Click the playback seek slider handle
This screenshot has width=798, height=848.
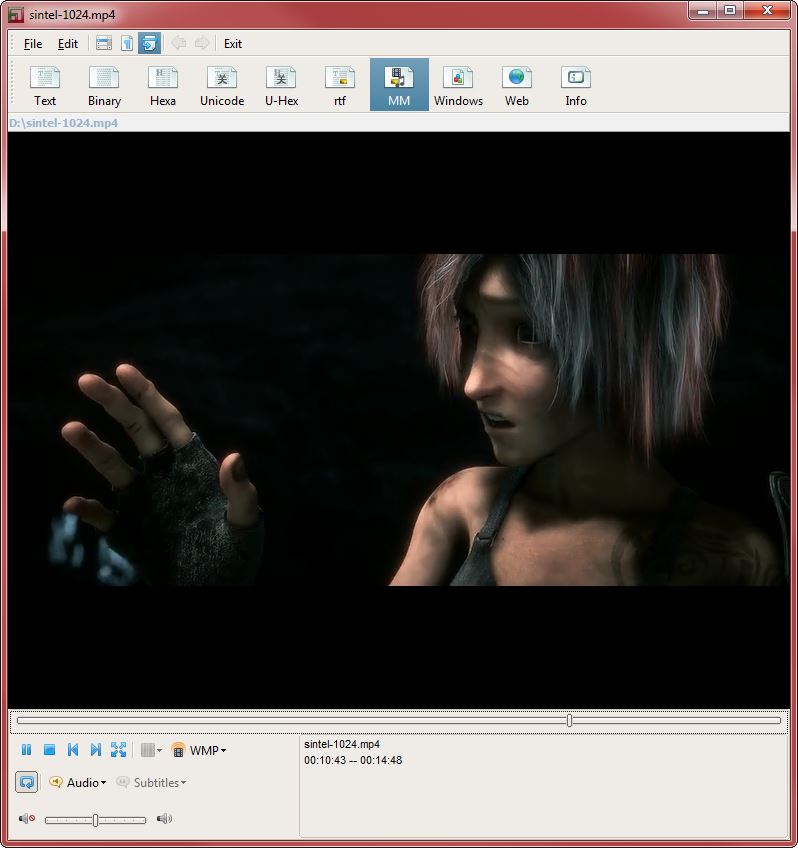pos(569,720)
